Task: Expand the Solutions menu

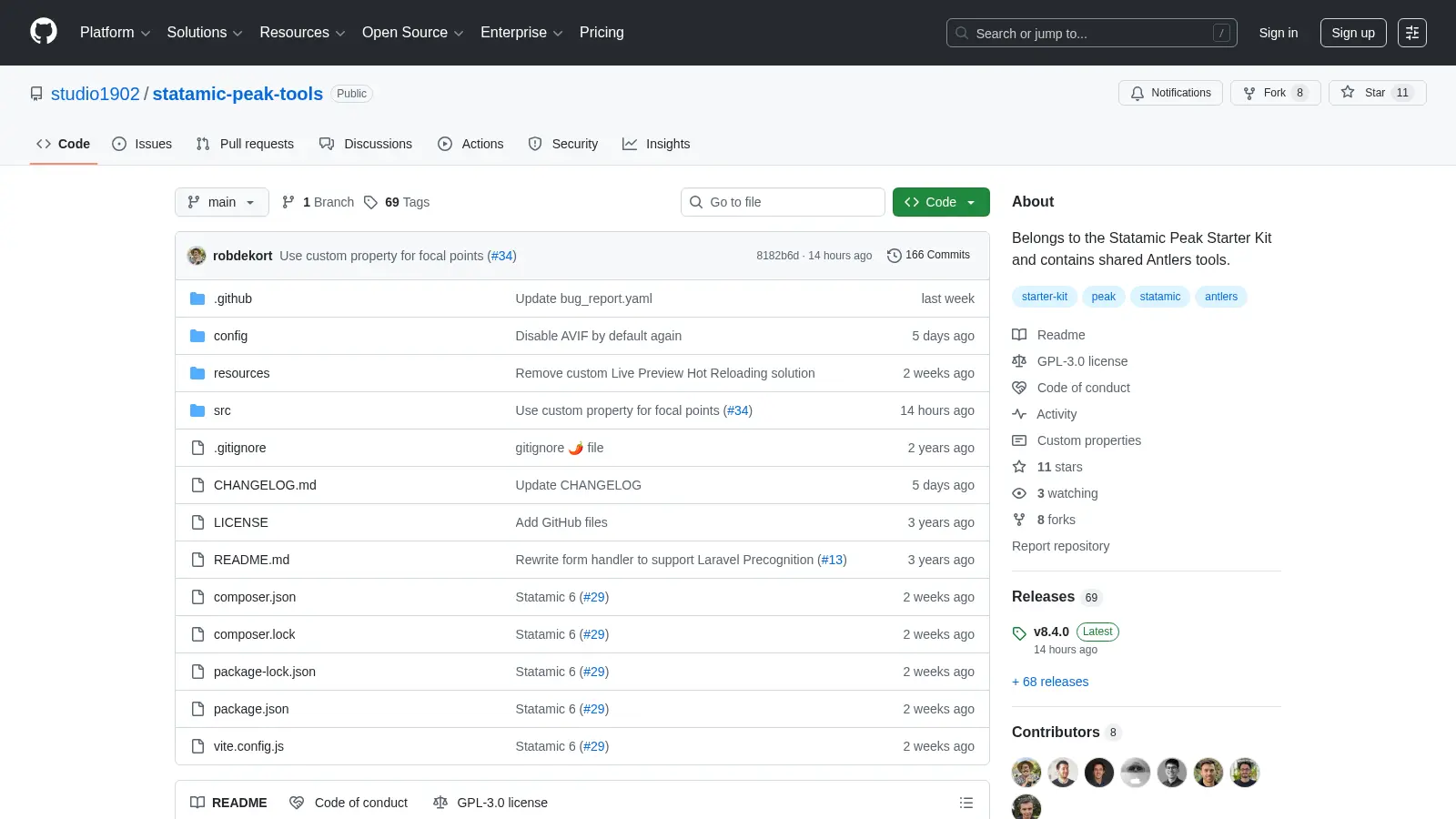Action: click(x=205, y=33)
